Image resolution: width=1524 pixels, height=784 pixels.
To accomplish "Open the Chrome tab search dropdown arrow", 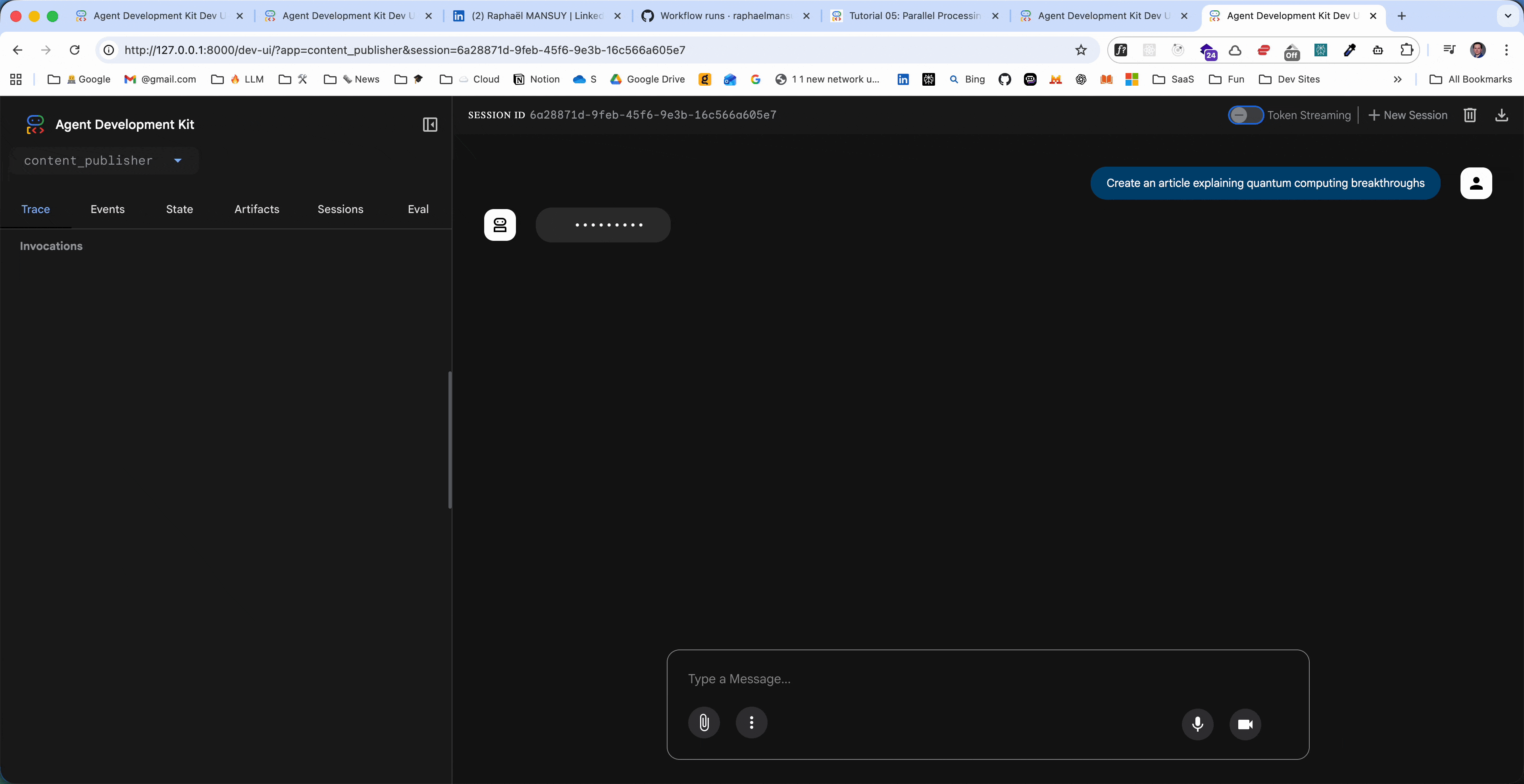I will 1507,16.
